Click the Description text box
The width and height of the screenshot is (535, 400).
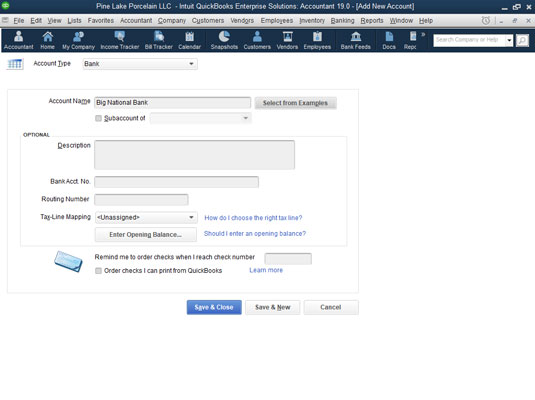pos(194,155)
